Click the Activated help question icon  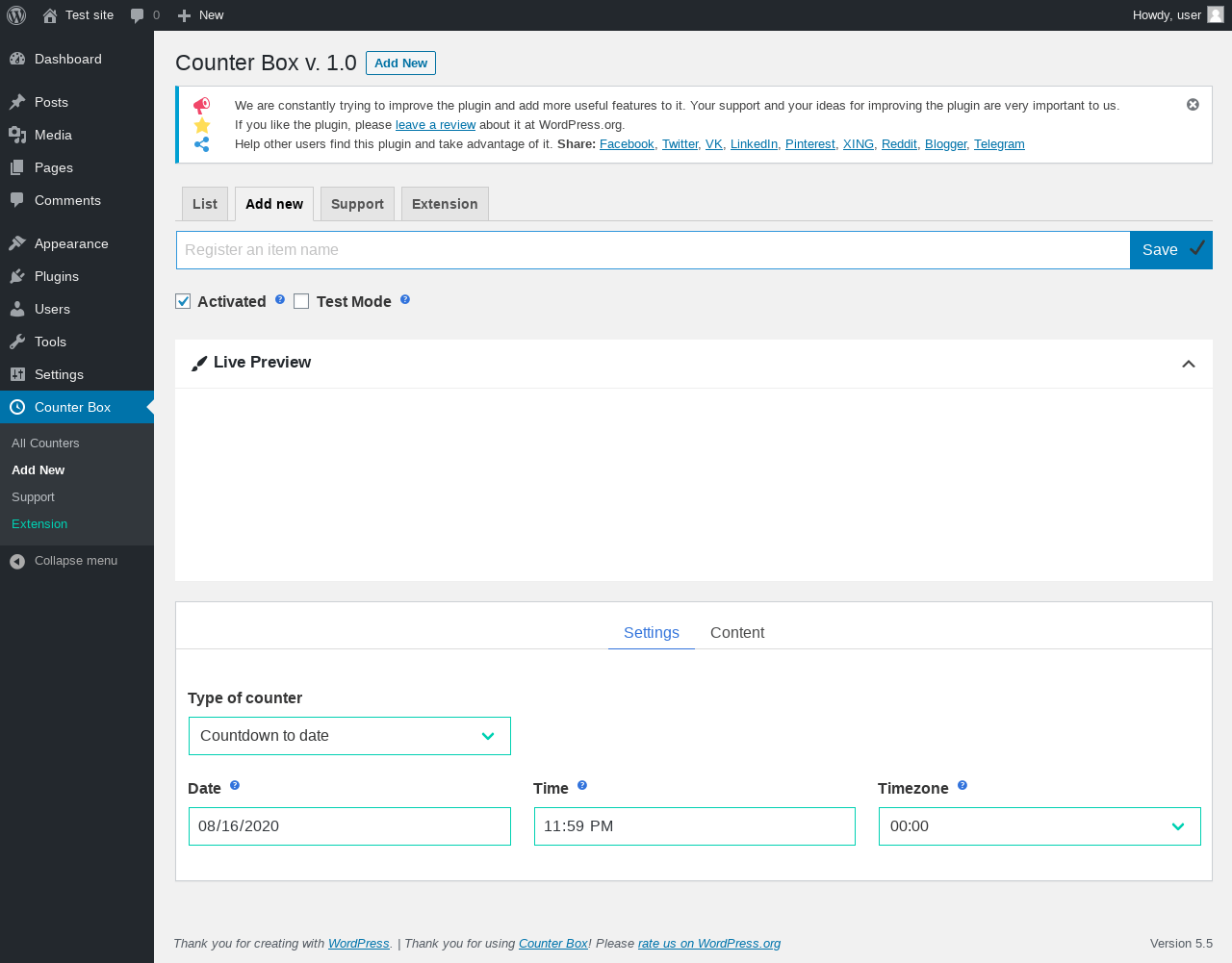click(x=280, y=299)
